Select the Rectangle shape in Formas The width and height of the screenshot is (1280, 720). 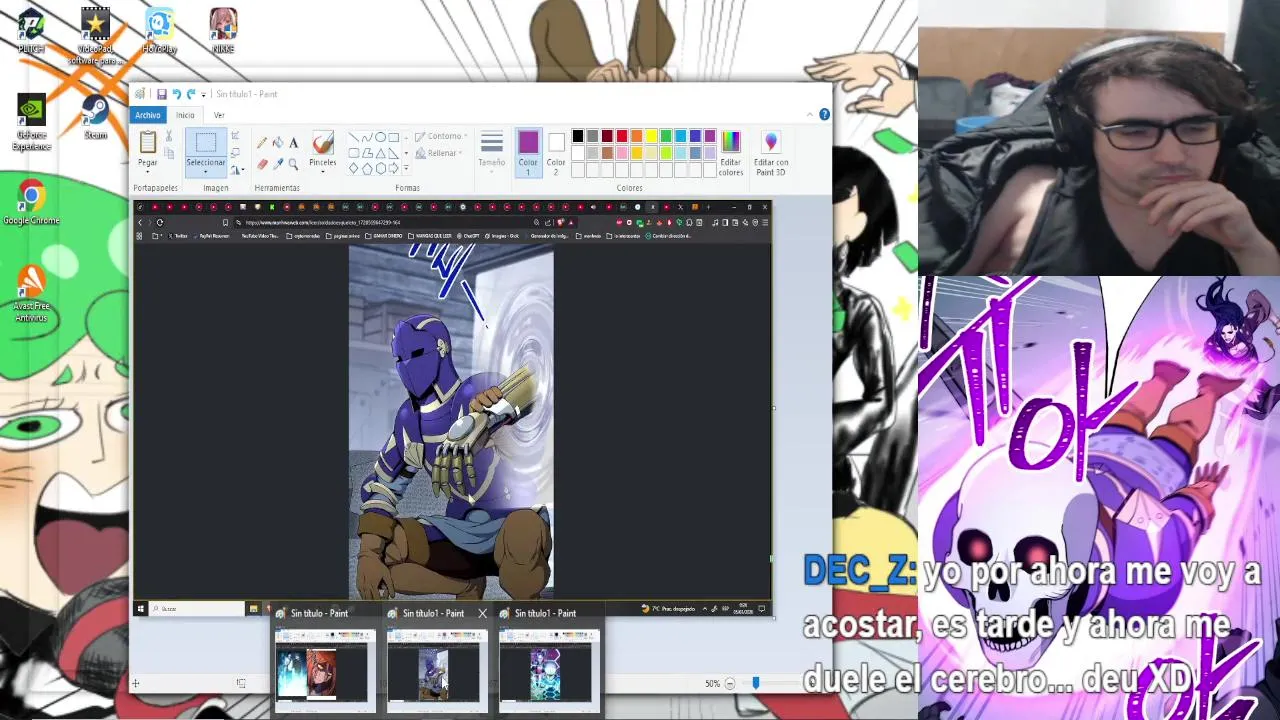[393, 137]
